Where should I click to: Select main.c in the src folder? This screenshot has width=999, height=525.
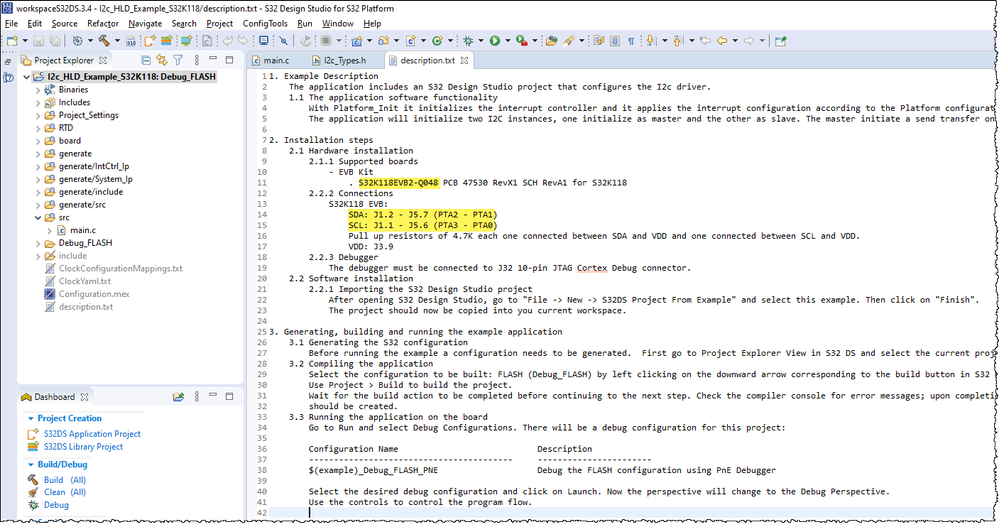[83, 230]
